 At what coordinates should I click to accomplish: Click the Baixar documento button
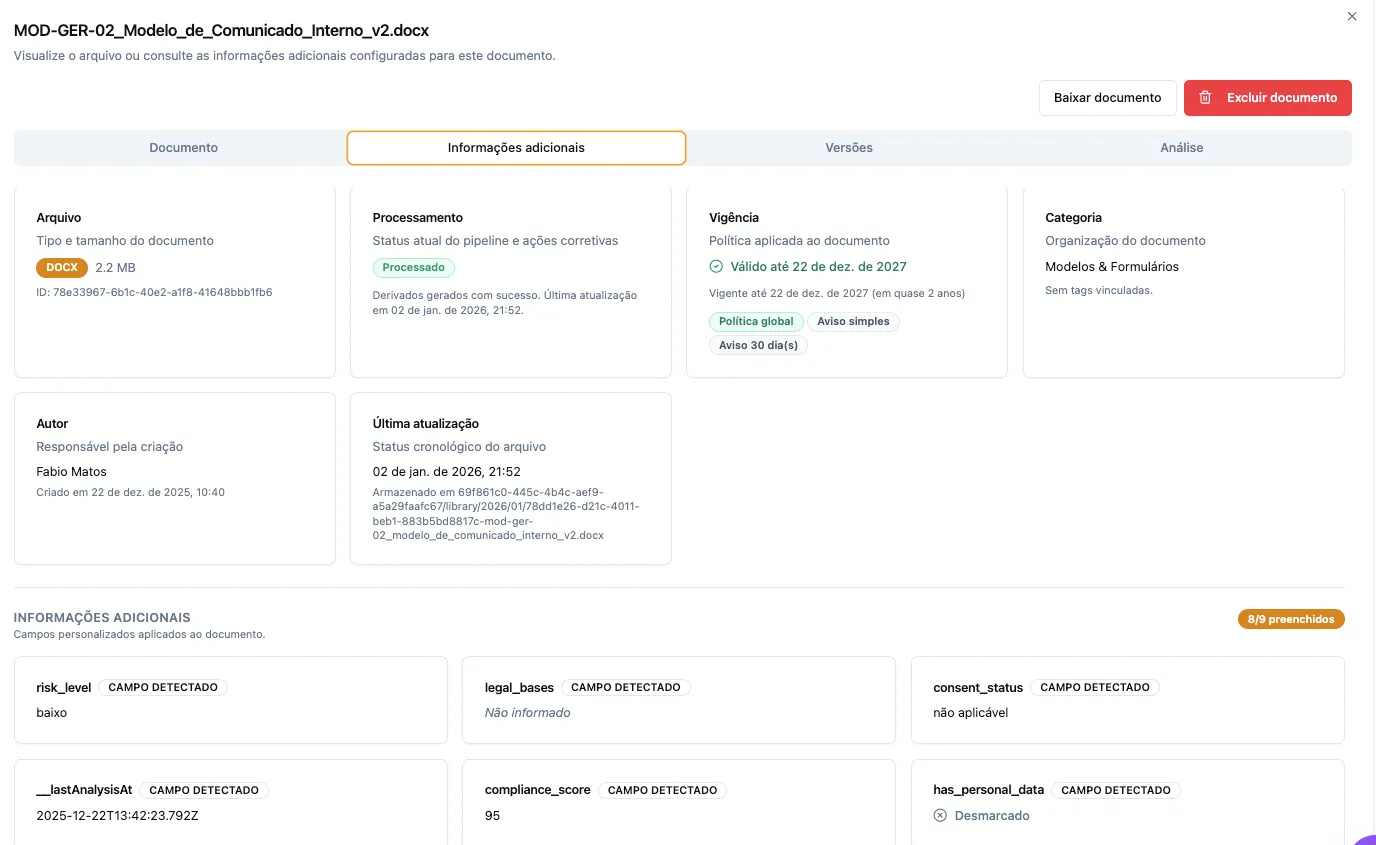coord(1107,98)
